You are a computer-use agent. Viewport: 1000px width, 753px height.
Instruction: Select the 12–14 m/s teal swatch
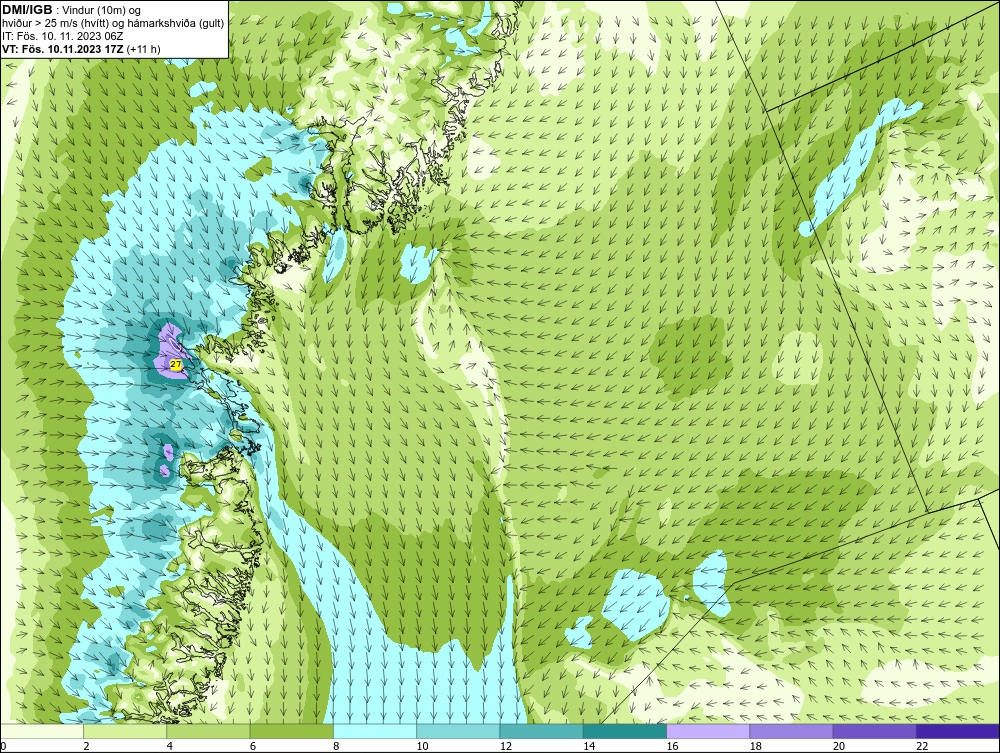click(541, 731)
